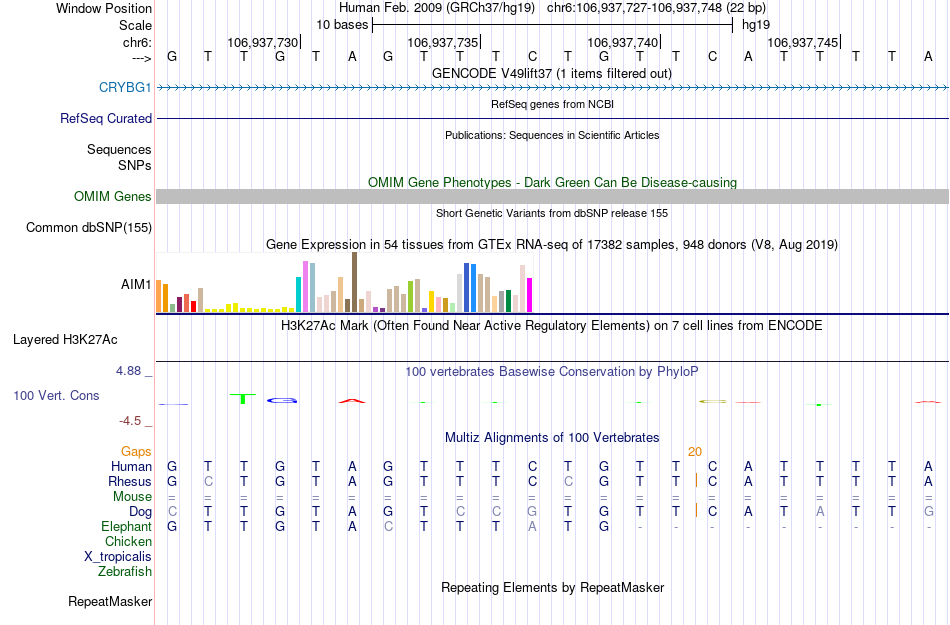The width and height of the screenshot is (950, 625).
Task: Click the blue G PhyloP conservation logo
Action: click(x=282, y=400)
